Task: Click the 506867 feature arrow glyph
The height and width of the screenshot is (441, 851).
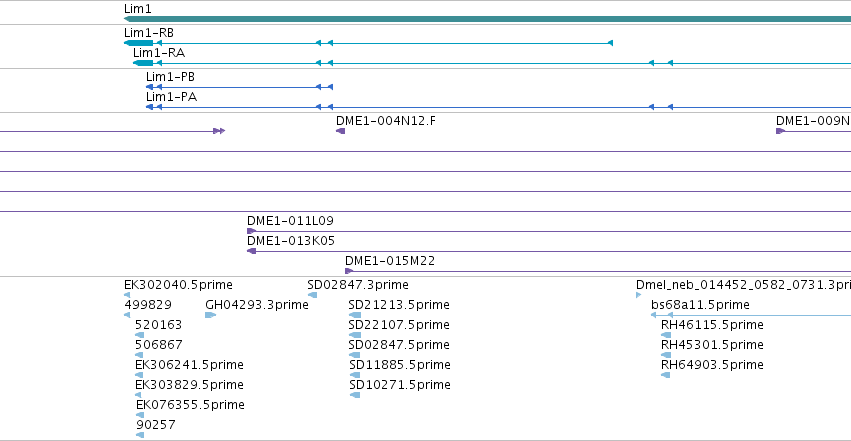Action: pos(139,355)
